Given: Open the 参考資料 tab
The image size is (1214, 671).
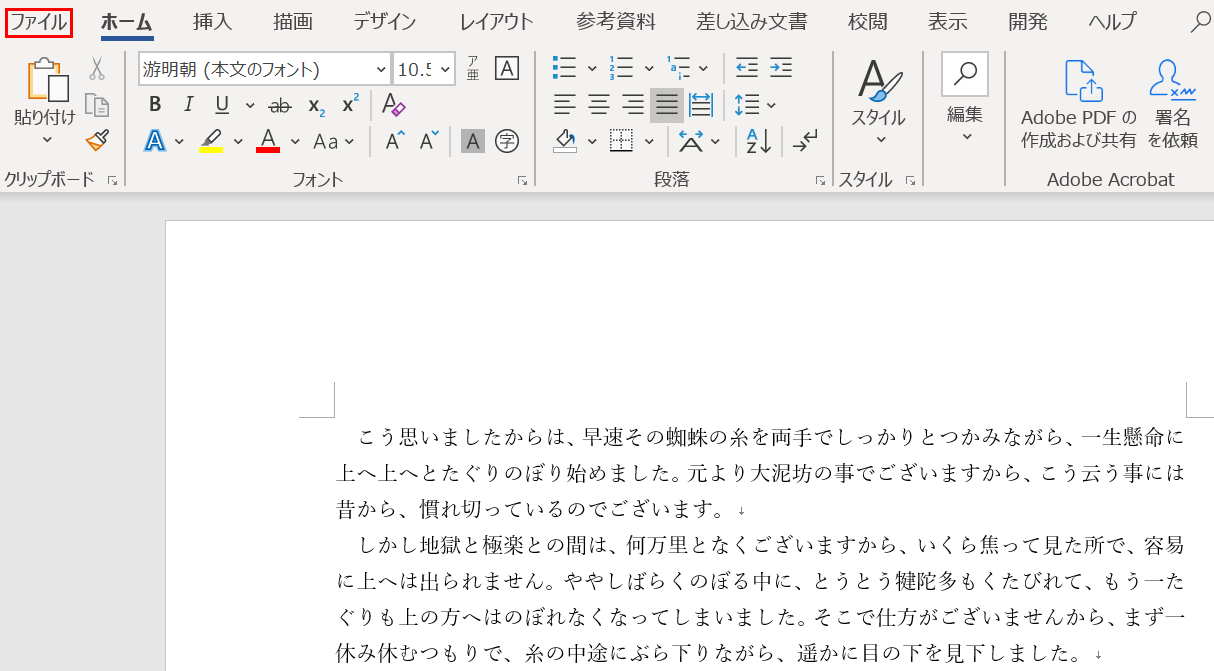Looking at the screenshot, I should tap(616, 21).
